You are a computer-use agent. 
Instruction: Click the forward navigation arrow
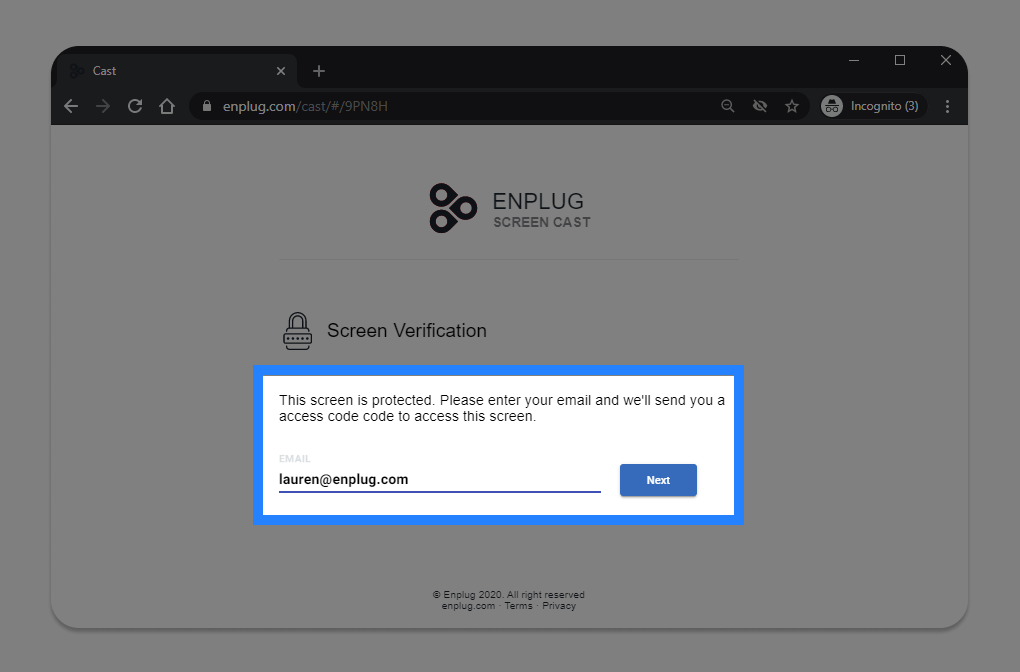(103, 106)
